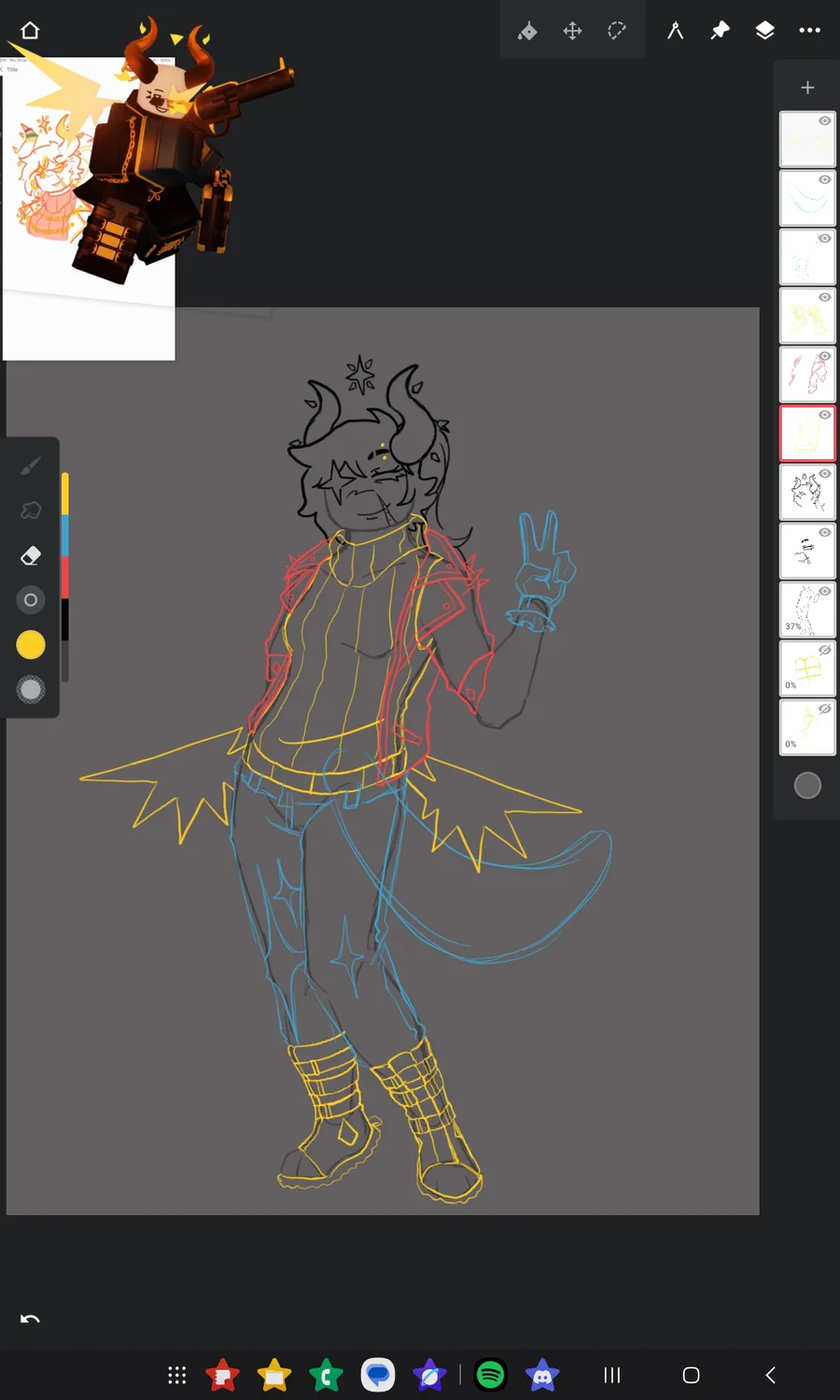Select the yellow boots layer thumbnail
The width and height of the screenshot is (840, 1400).
(x=807, y=315)
